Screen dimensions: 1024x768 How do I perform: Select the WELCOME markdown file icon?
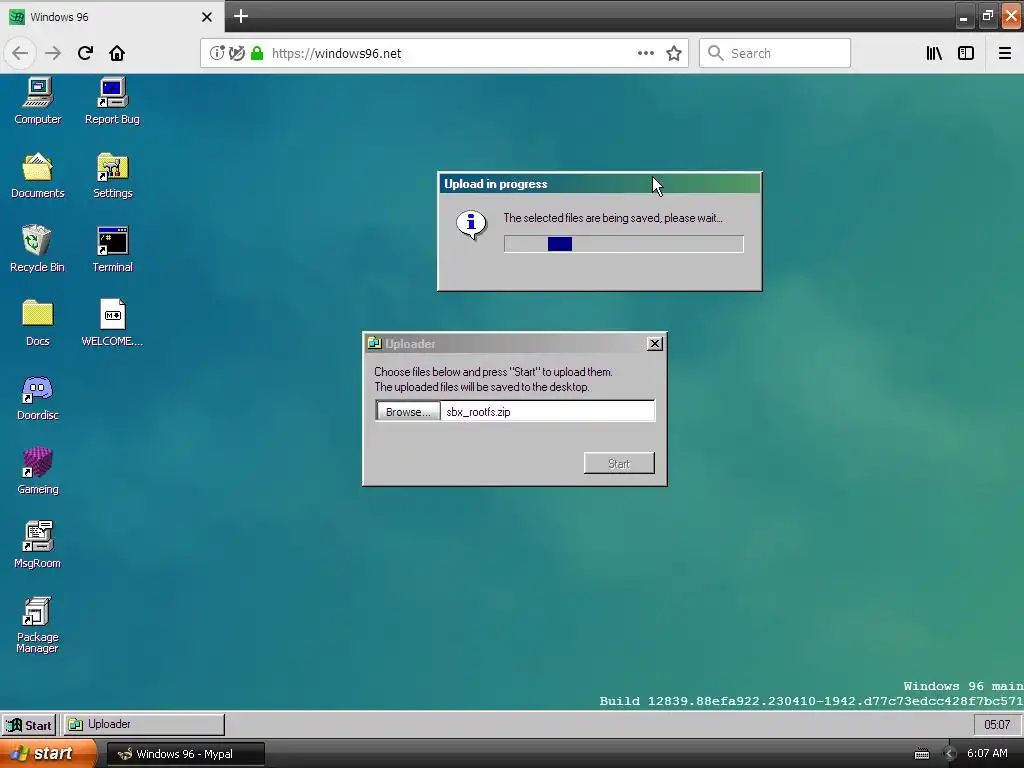coord(112,323)
